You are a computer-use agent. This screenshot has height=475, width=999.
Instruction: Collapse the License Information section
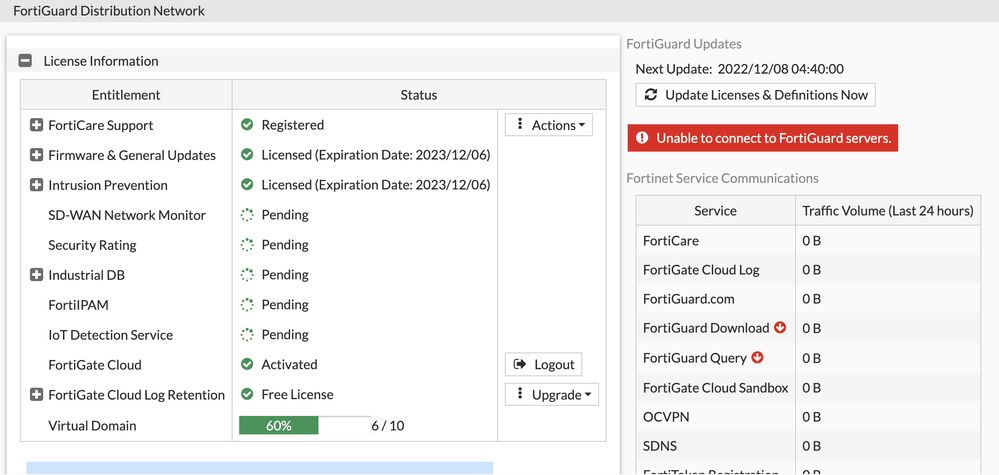pyautogui.click(x=26, y=61)
